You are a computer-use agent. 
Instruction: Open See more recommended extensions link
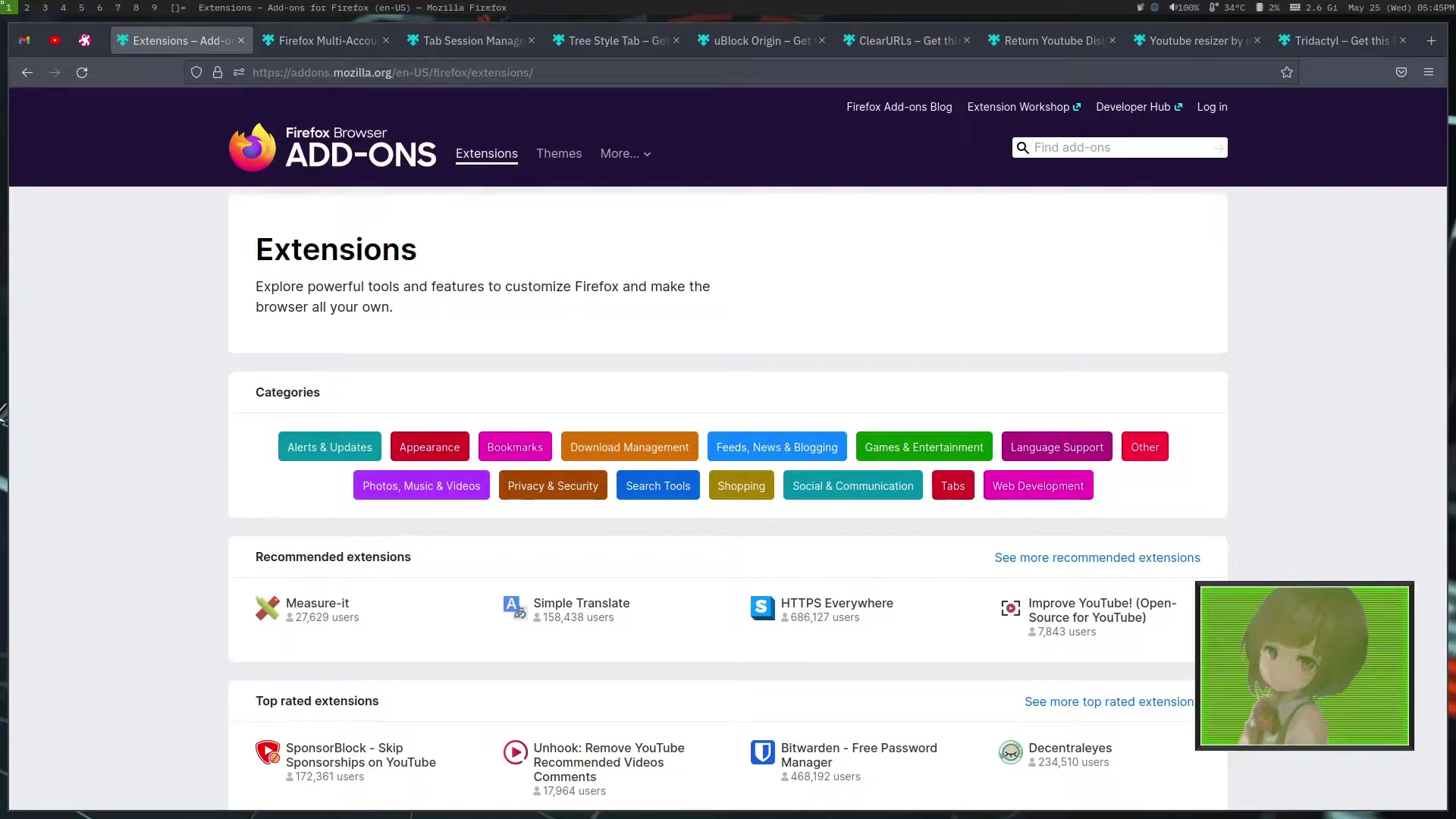tap(1097, 558)
